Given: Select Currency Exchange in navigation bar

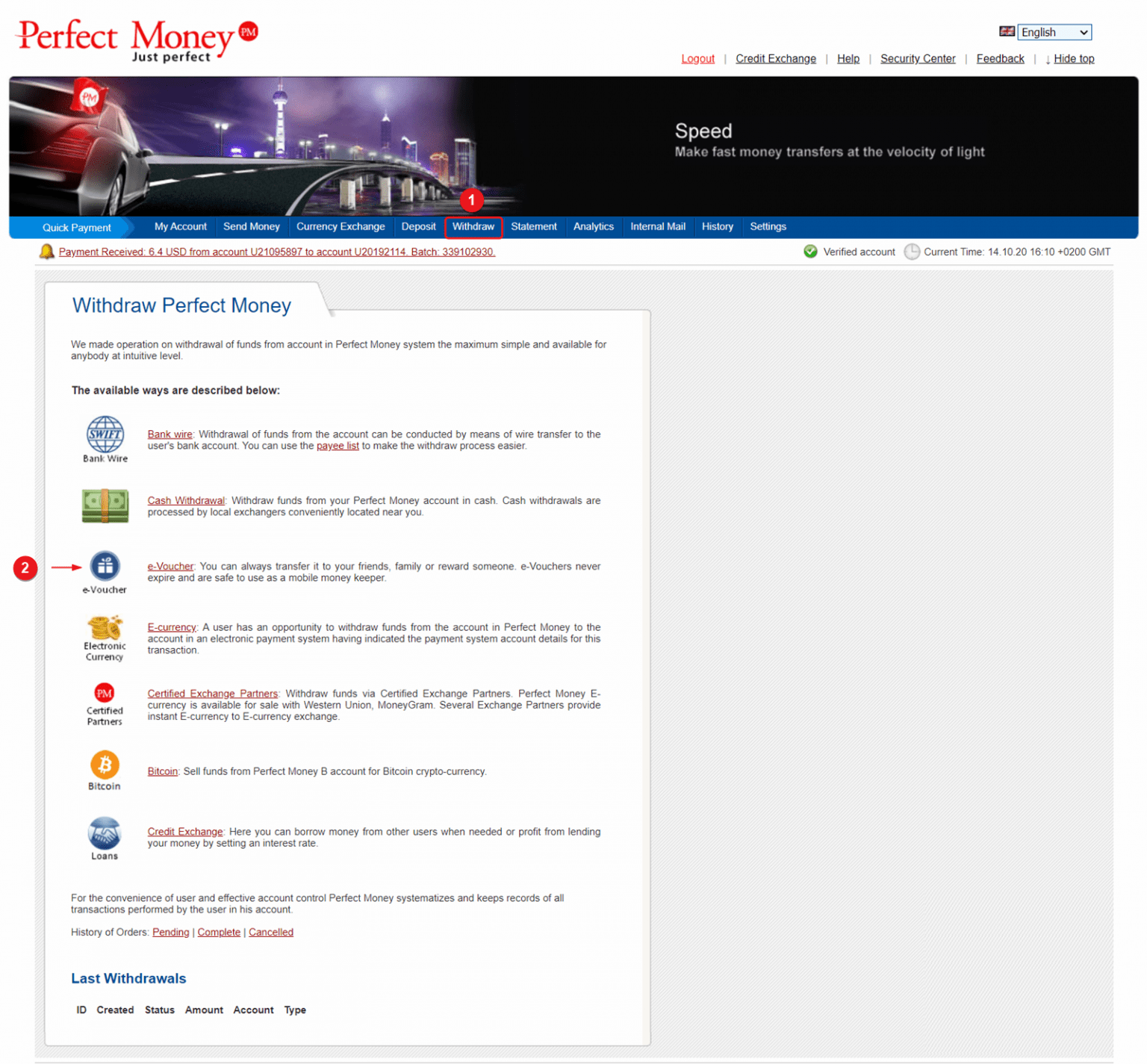Looking at the screenshot, I should (x=341, y=226).
